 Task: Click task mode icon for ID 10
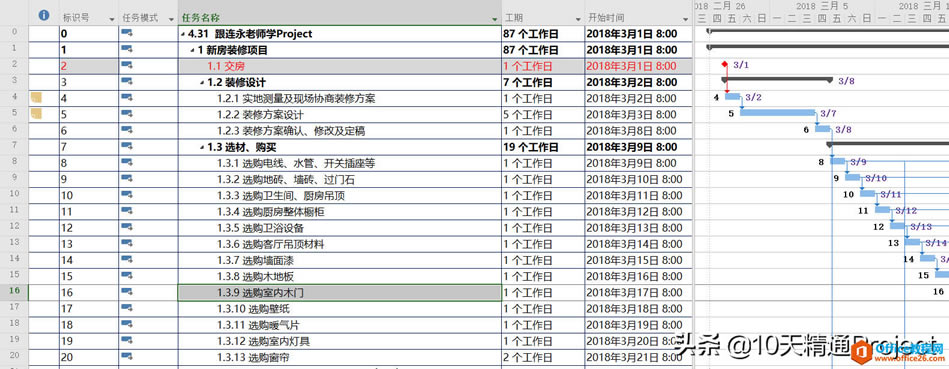click(x=128, y=195)
